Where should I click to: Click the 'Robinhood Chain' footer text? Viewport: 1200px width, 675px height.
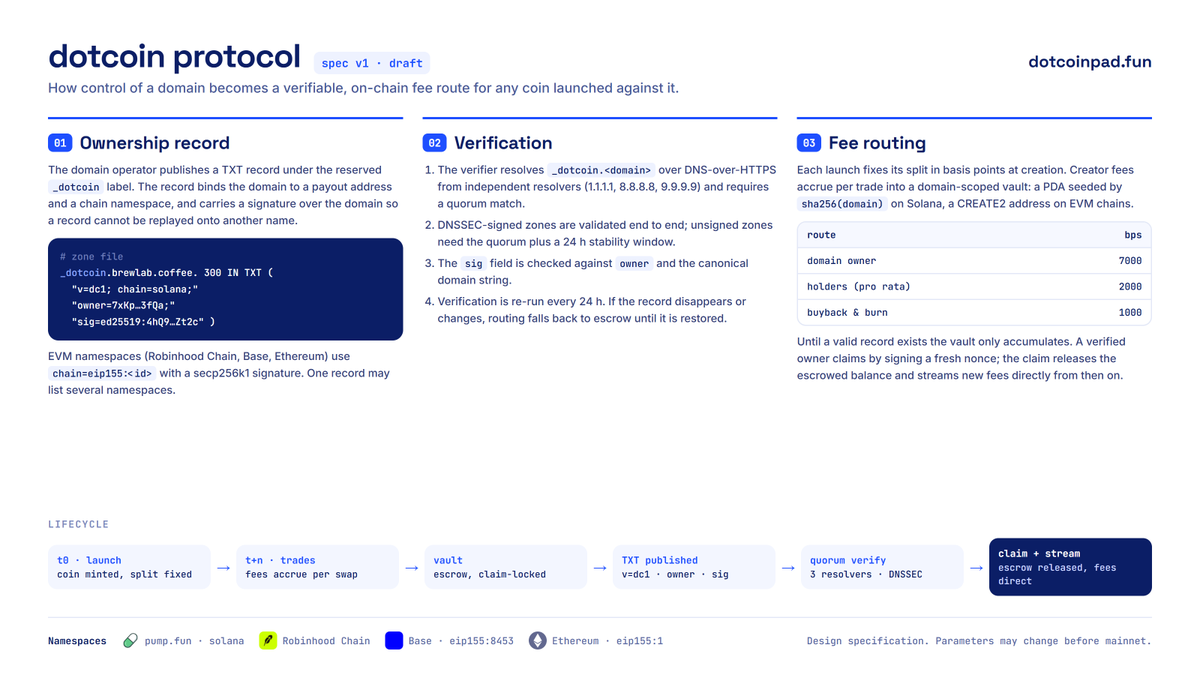(326, 641)
